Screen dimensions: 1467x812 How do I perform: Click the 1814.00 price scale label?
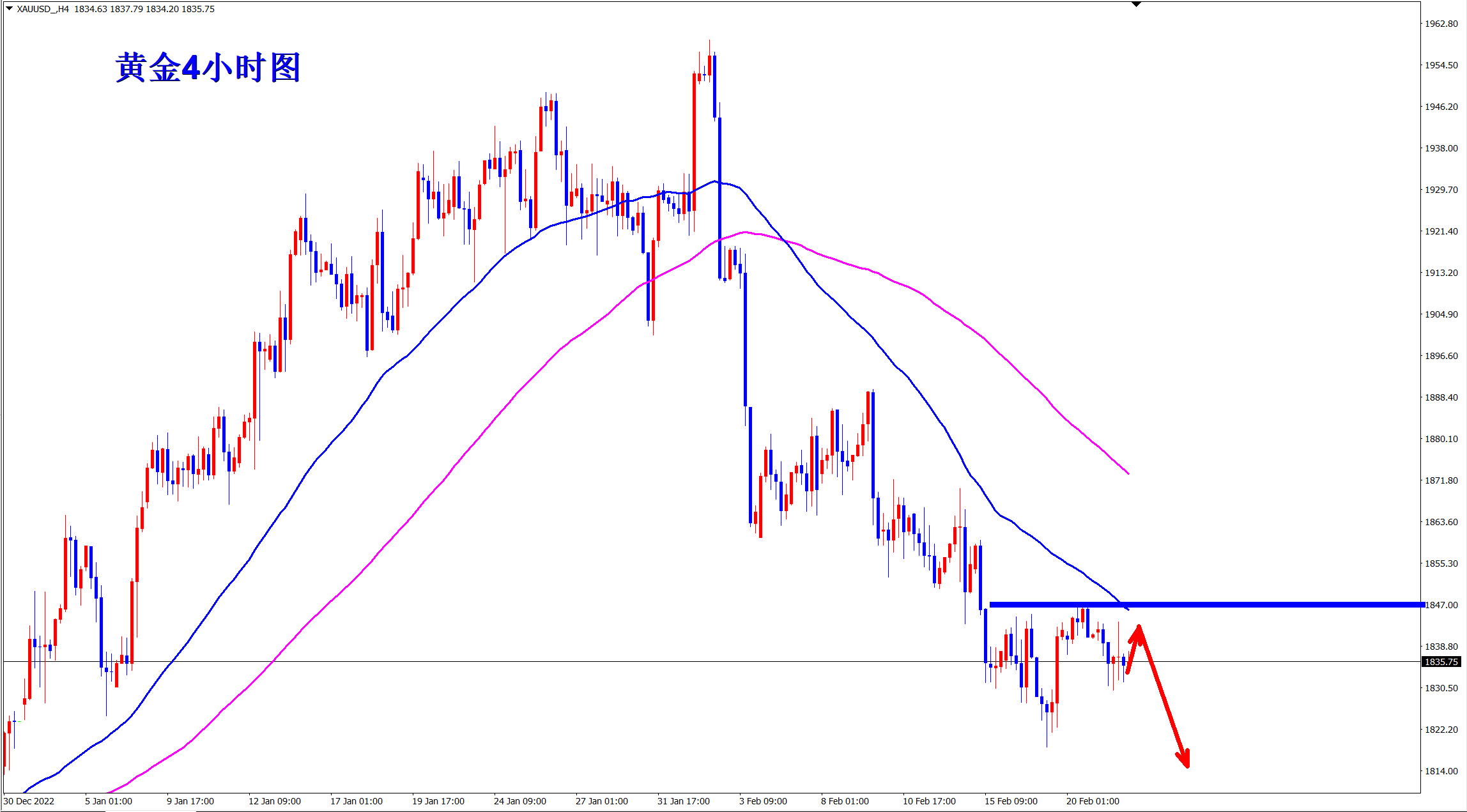tap(1441, 771)
